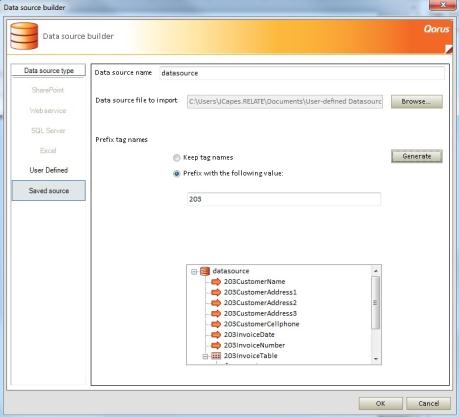The height and width of the screenshot is (417, 459).
Task: Collapse the 203InvoiceTable tree node
Action: point(205,357)
